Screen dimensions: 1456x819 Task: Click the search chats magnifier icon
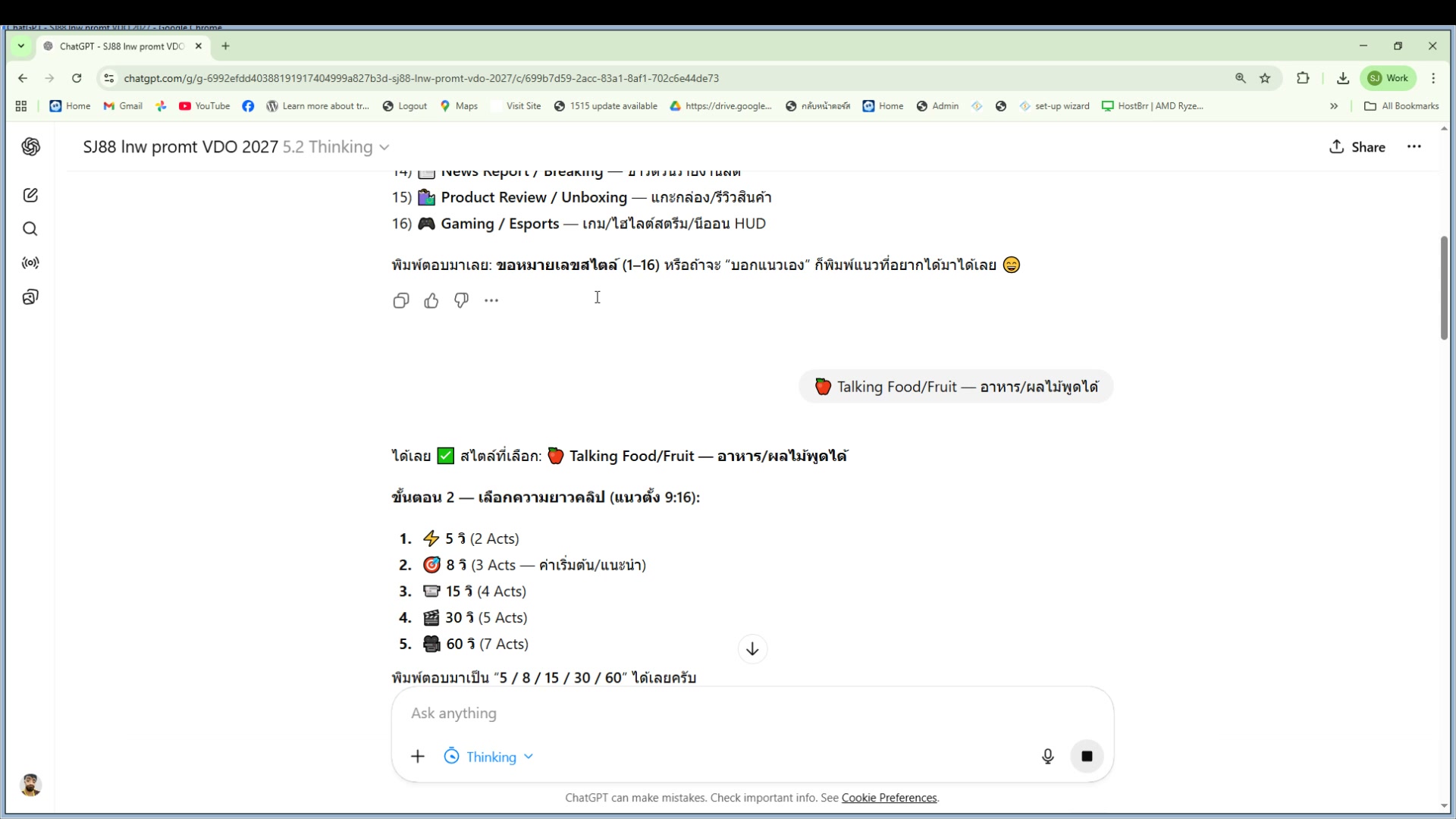click(30, 229)
